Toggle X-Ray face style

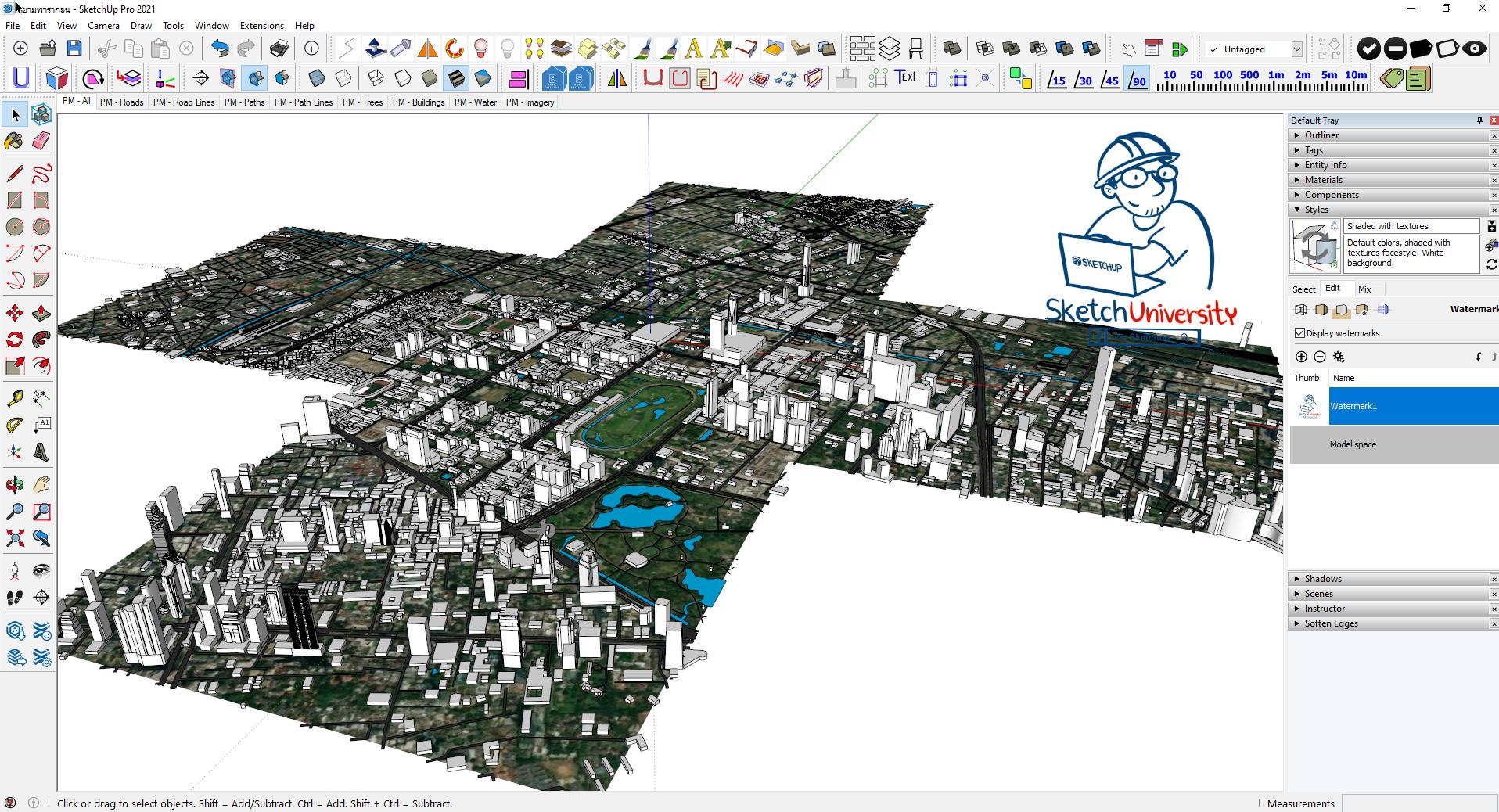tap(317, 78)
